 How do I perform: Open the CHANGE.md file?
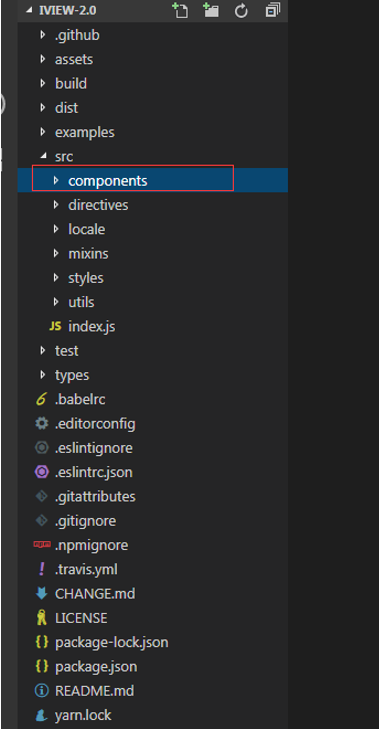(x=95, y=594)
